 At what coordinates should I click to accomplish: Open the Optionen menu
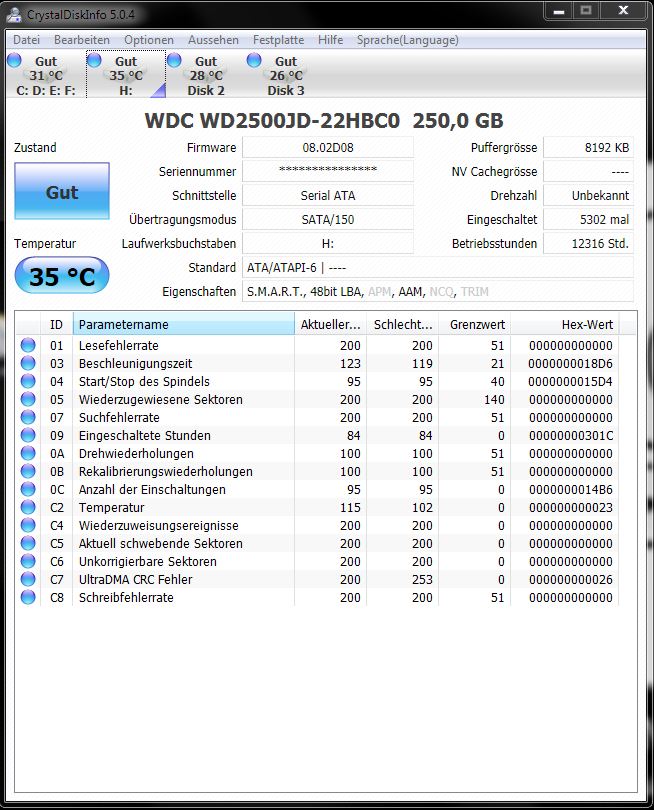pos(149,40)
